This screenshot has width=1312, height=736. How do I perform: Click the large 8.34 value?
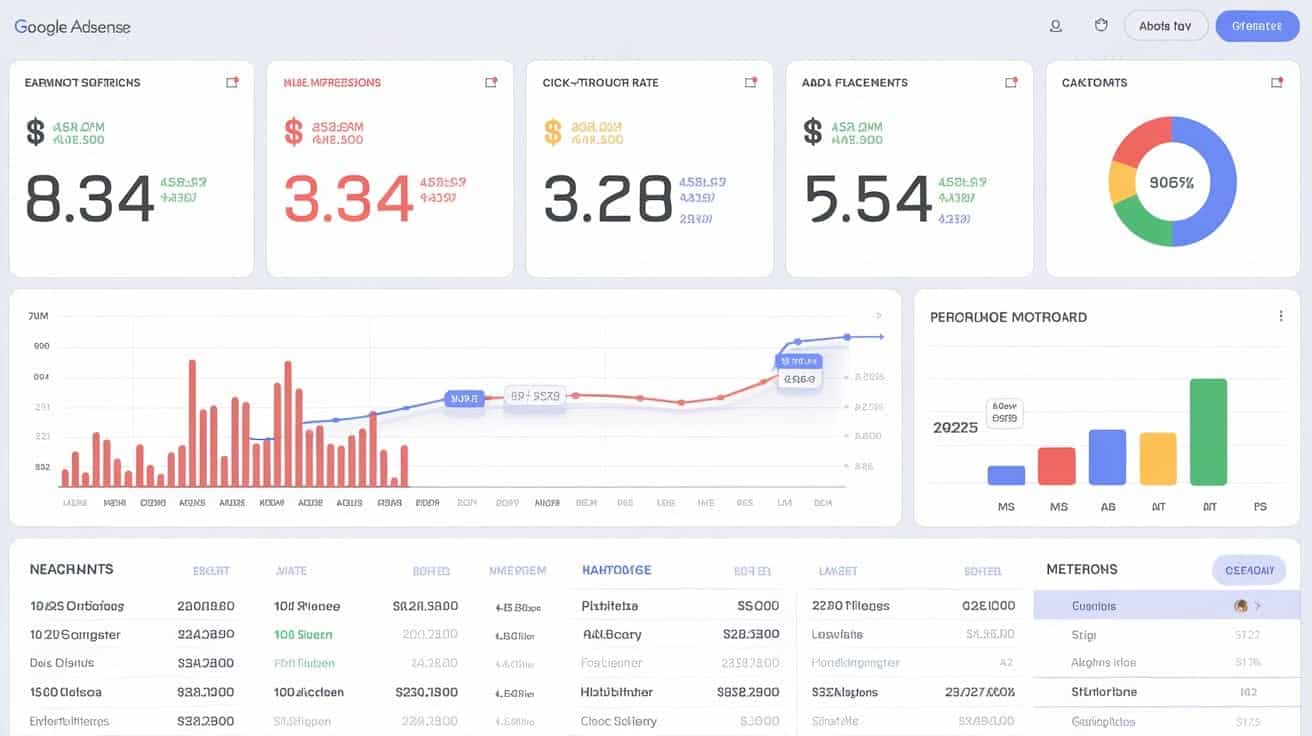(89, 197)
